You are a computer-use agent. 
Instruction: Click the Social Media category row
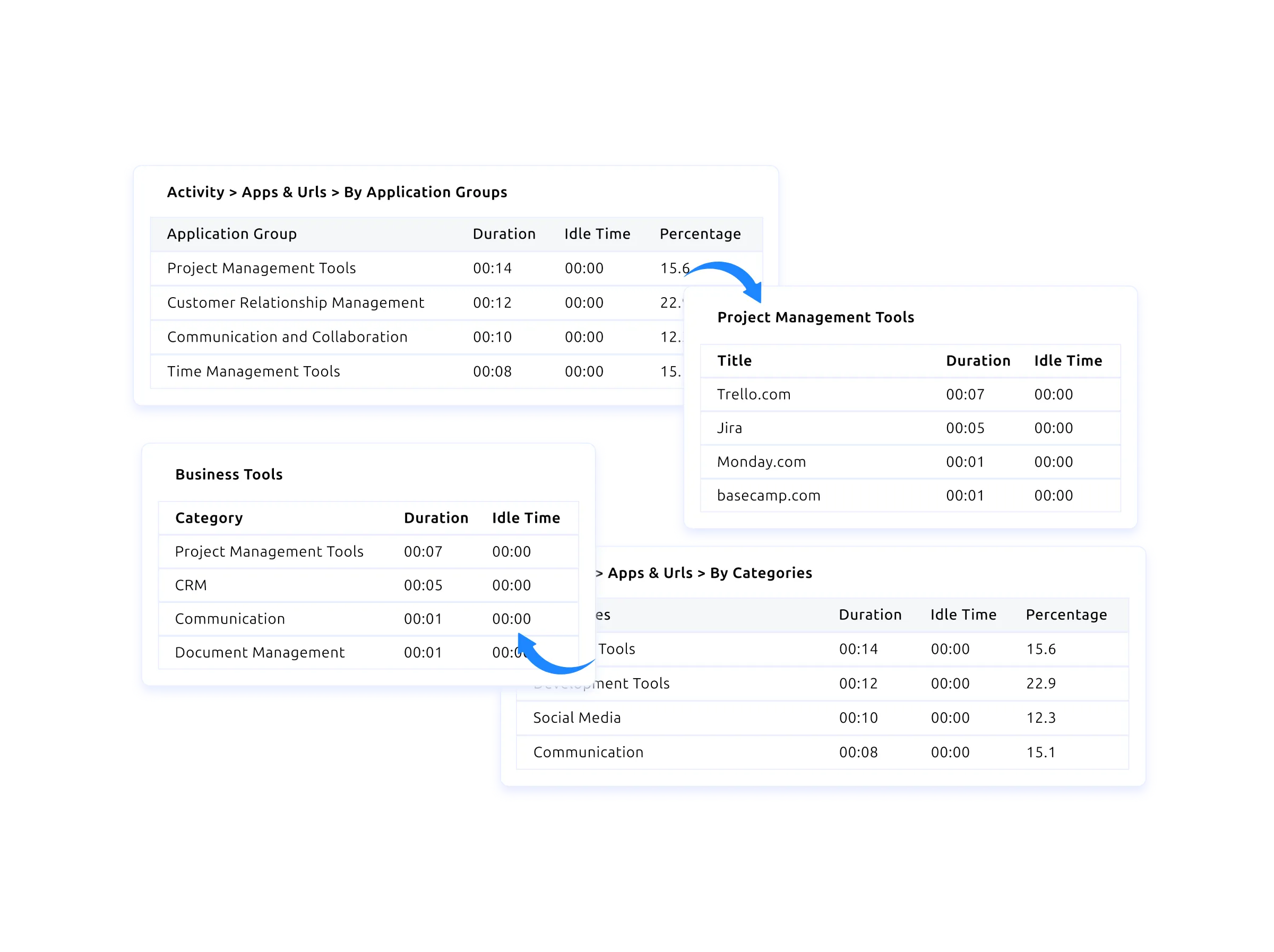[x=576, y=717]
